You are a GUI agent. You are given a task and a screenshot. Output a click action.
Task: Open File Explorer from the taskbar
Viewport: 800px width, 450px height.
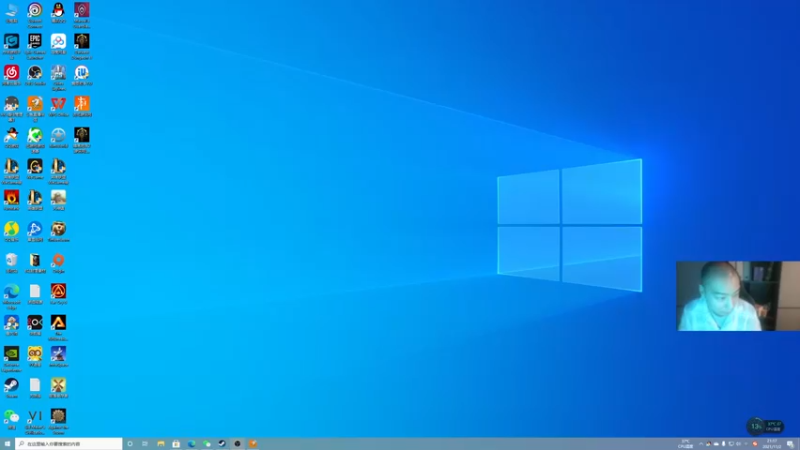(x=161, y=444)
